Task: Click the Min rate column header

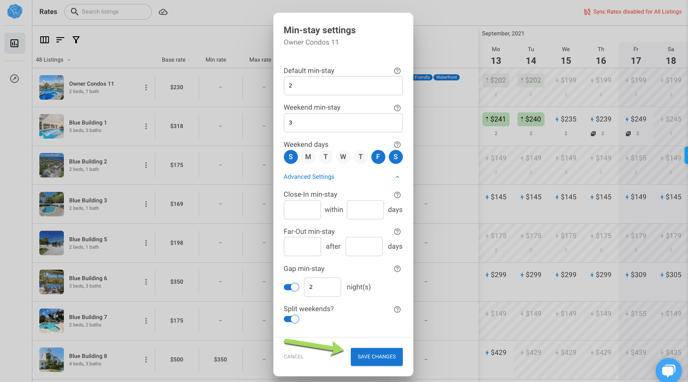Action: [216, 60]
